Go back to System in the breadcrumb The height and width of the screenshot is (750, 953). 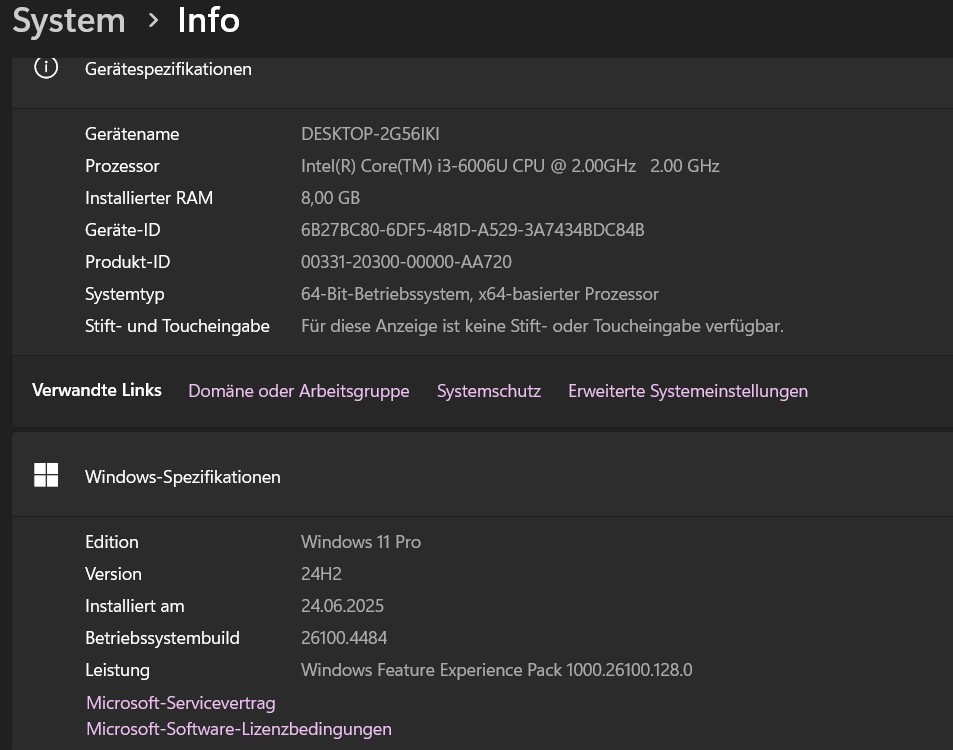tap(69, 21)
